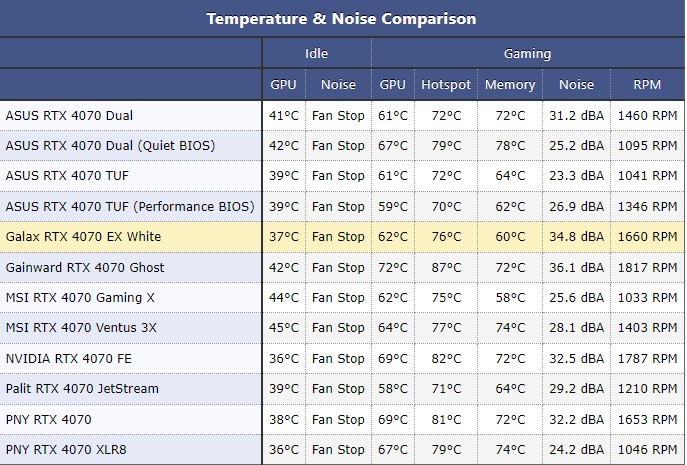This screenshot has width=687, height=465.
Task: Select the MSI RTX 4070 Gaming X label
Action: 80,298
